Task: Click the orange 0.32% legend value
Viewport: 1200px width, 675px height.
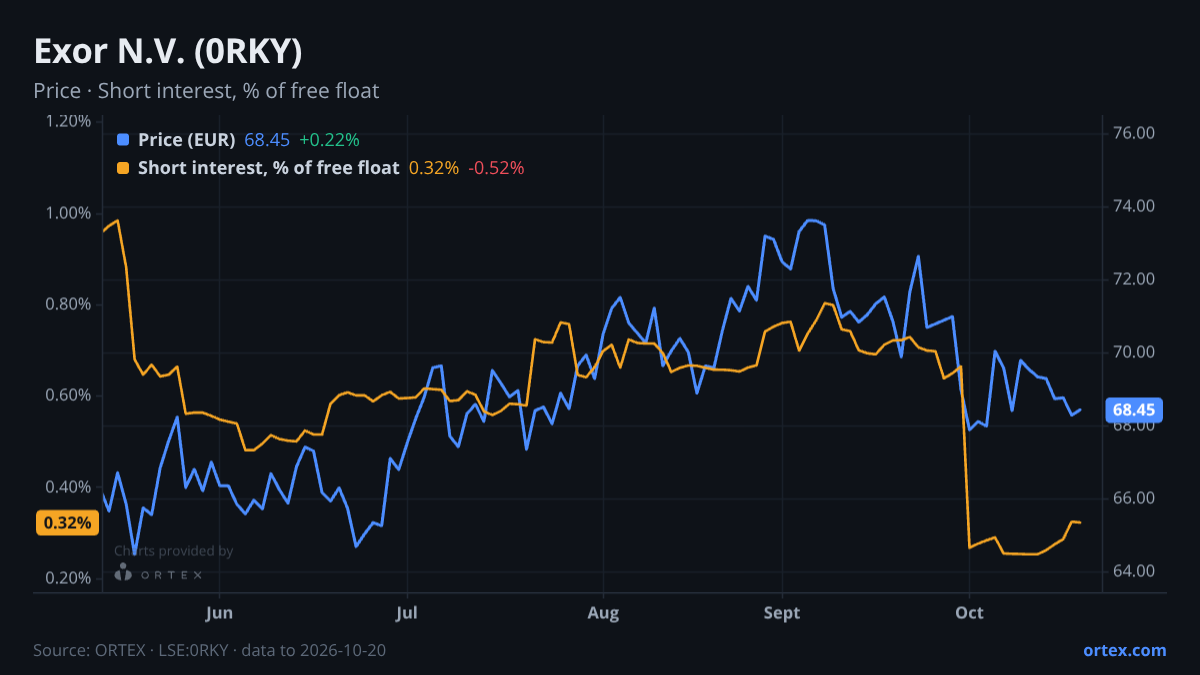Action: [434, 168]
